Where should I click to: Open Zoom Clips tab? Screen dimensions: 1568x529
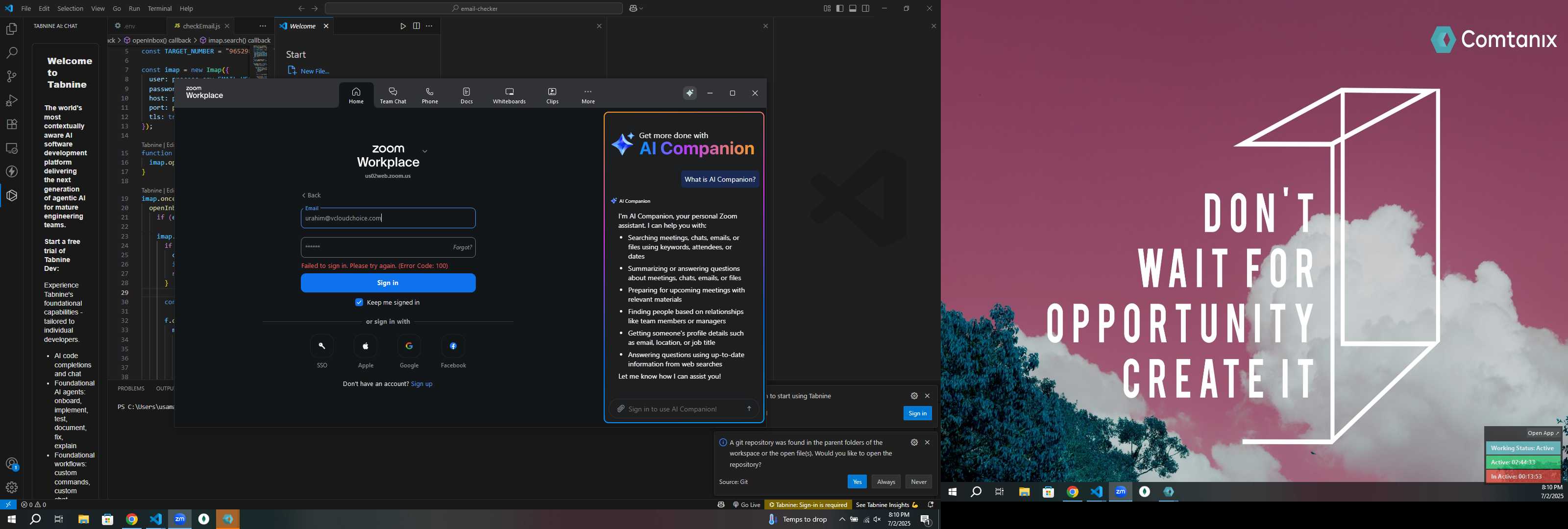(552, 96)
